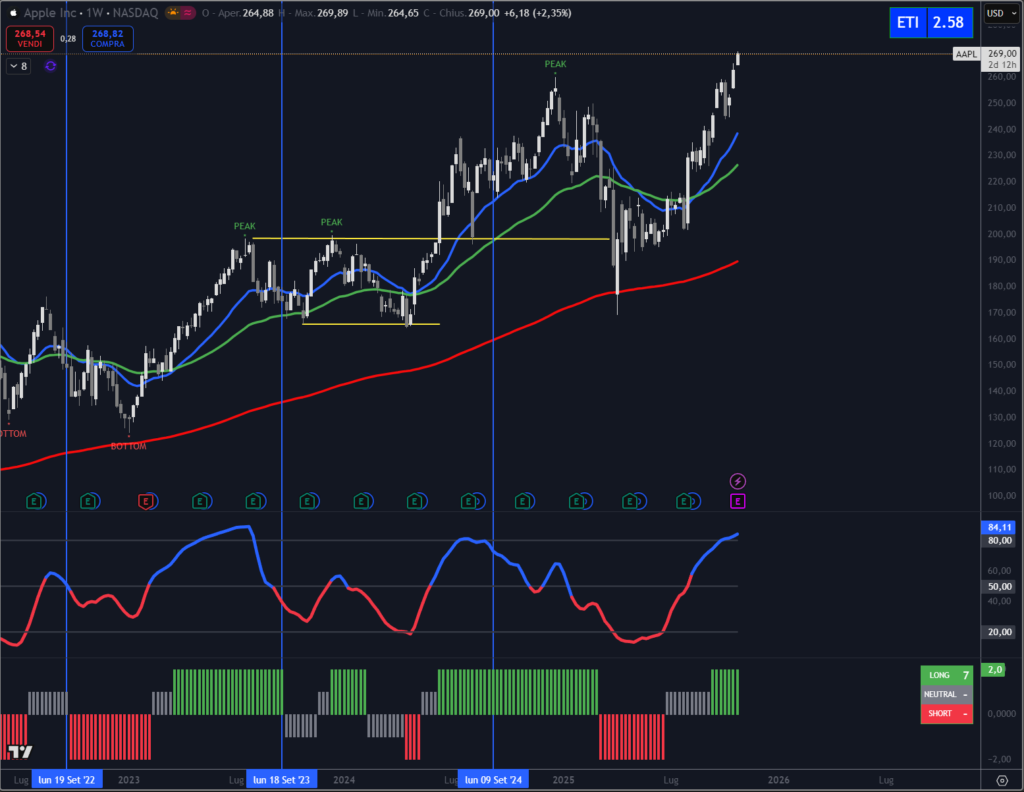The image size is (1024, 792).
Task: Click NASDAQ exchange label in the legend
Action: tap(137, 13)
